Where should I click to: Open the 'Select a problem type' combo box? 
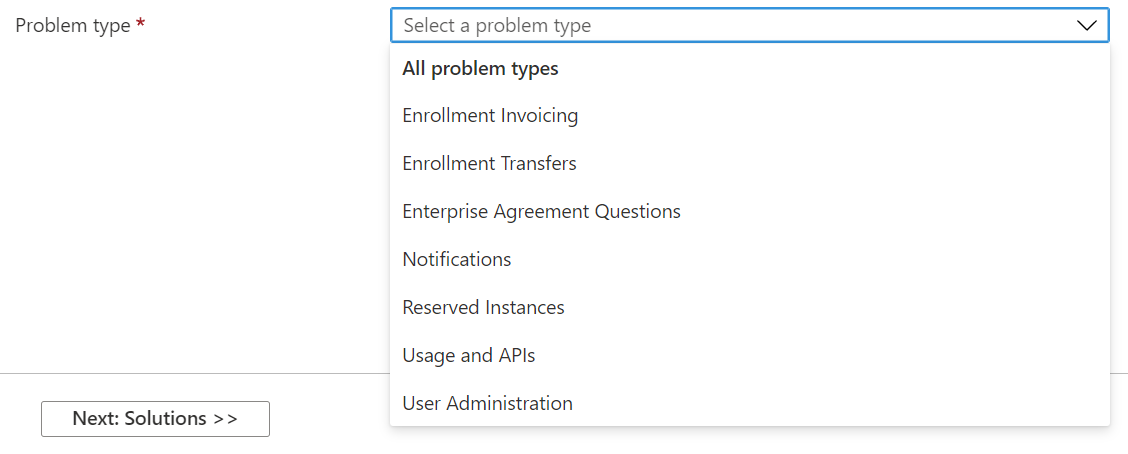click(748, 26)
